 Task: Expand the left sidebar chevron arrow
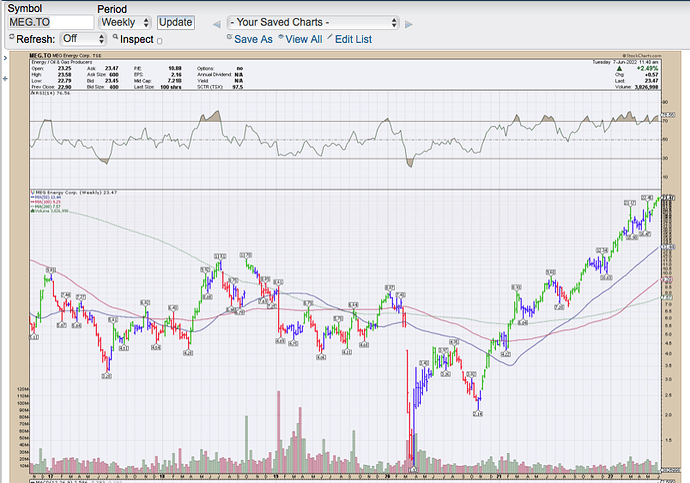(5, 58)
